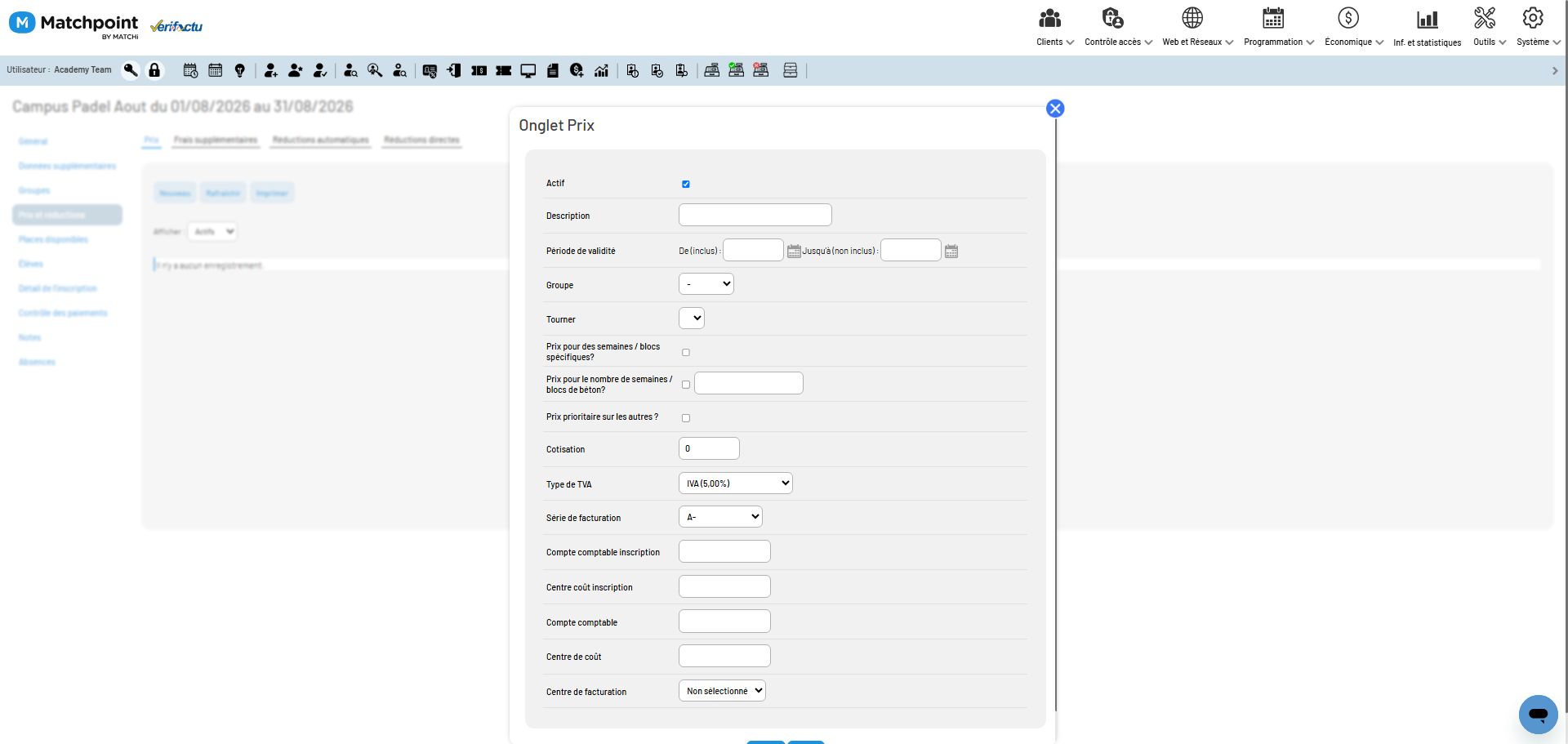The height and width of the screenshot is (744, 1568).
Task: Open the Programmation menu
Action: click(x=1279, y=28)
